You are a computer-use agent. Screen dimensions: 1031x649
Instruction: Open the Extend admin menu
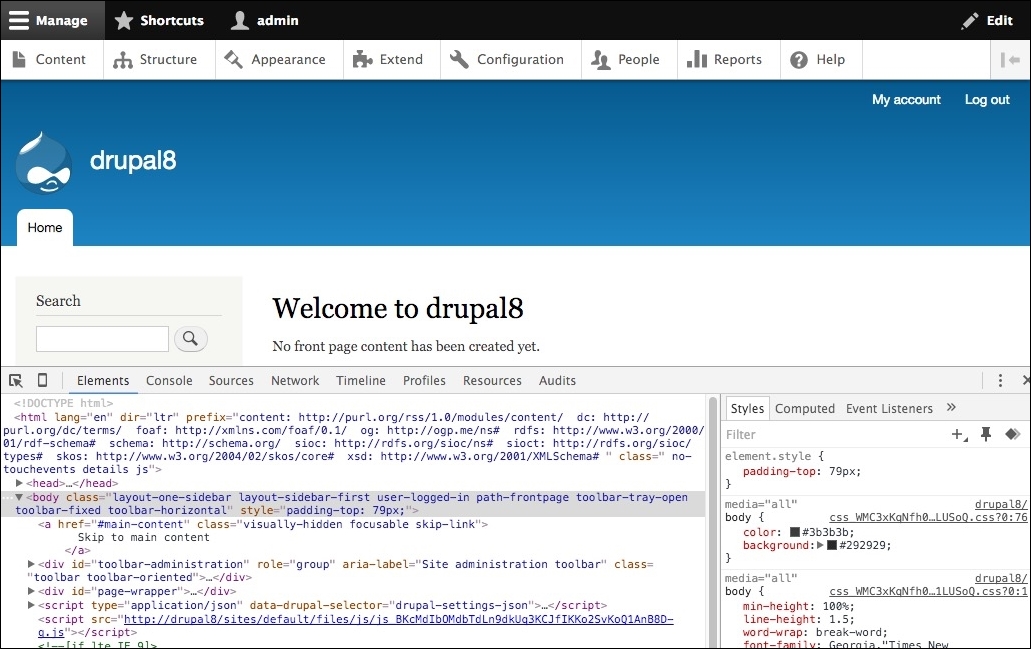pos(392,60)
